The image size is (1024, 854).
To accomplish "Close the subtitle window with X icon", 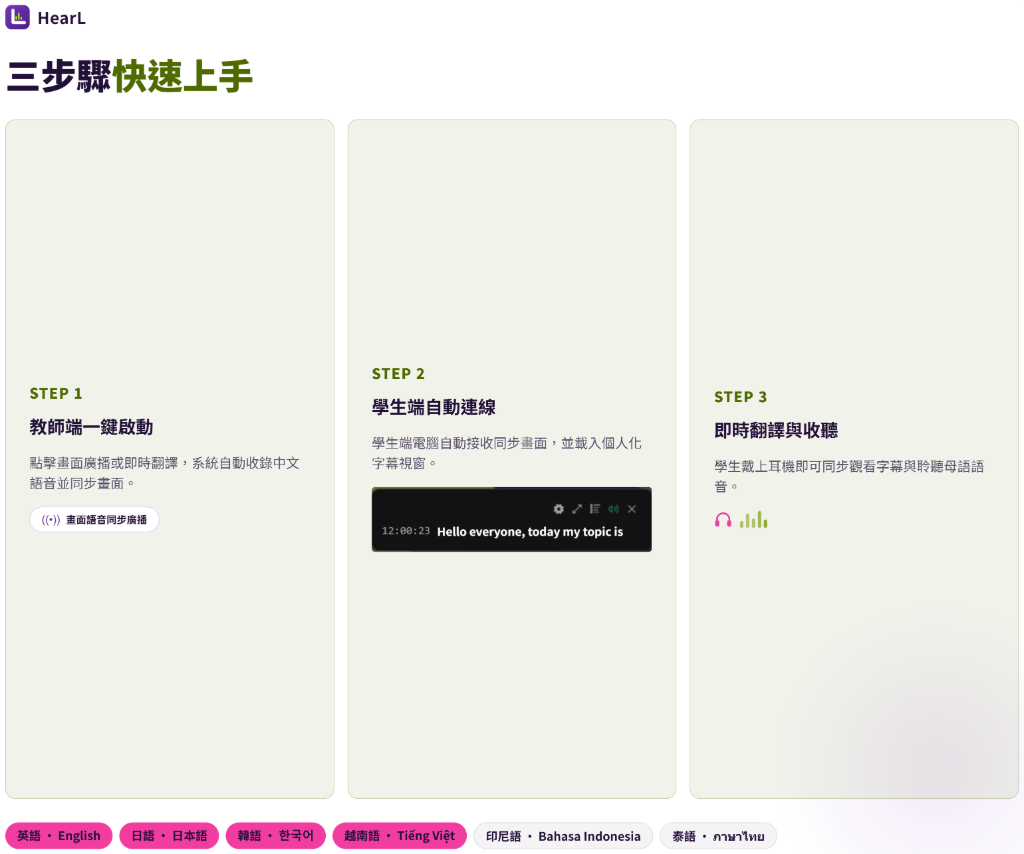I will click(x=632, y=509).
